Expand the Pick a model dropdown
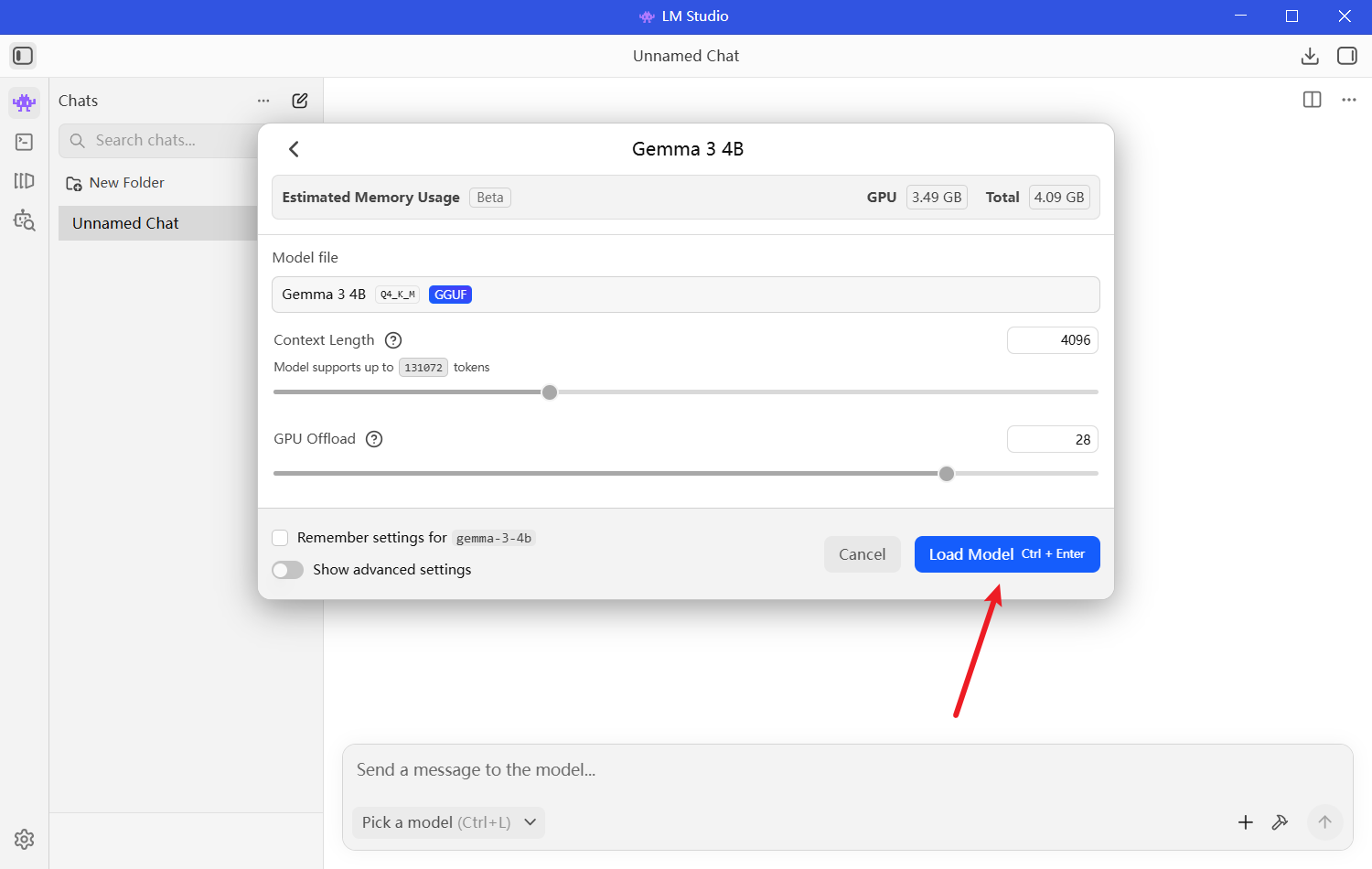The width and height of the screenshot is (1372, 869). tap(448, 822)
